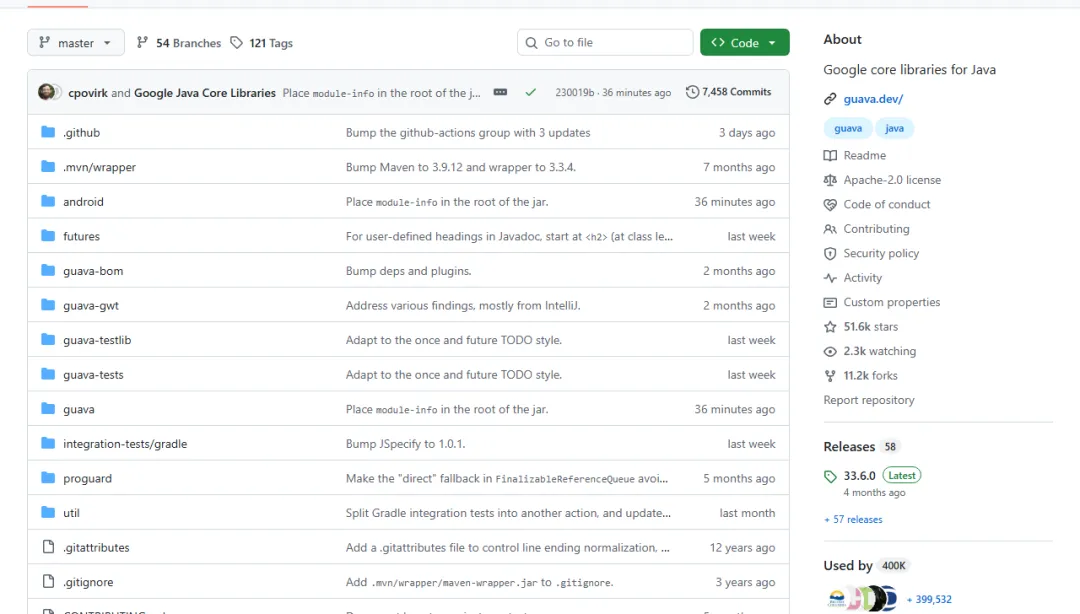Click the .mvn/wrapper folder icon

[x=48, y=166]
